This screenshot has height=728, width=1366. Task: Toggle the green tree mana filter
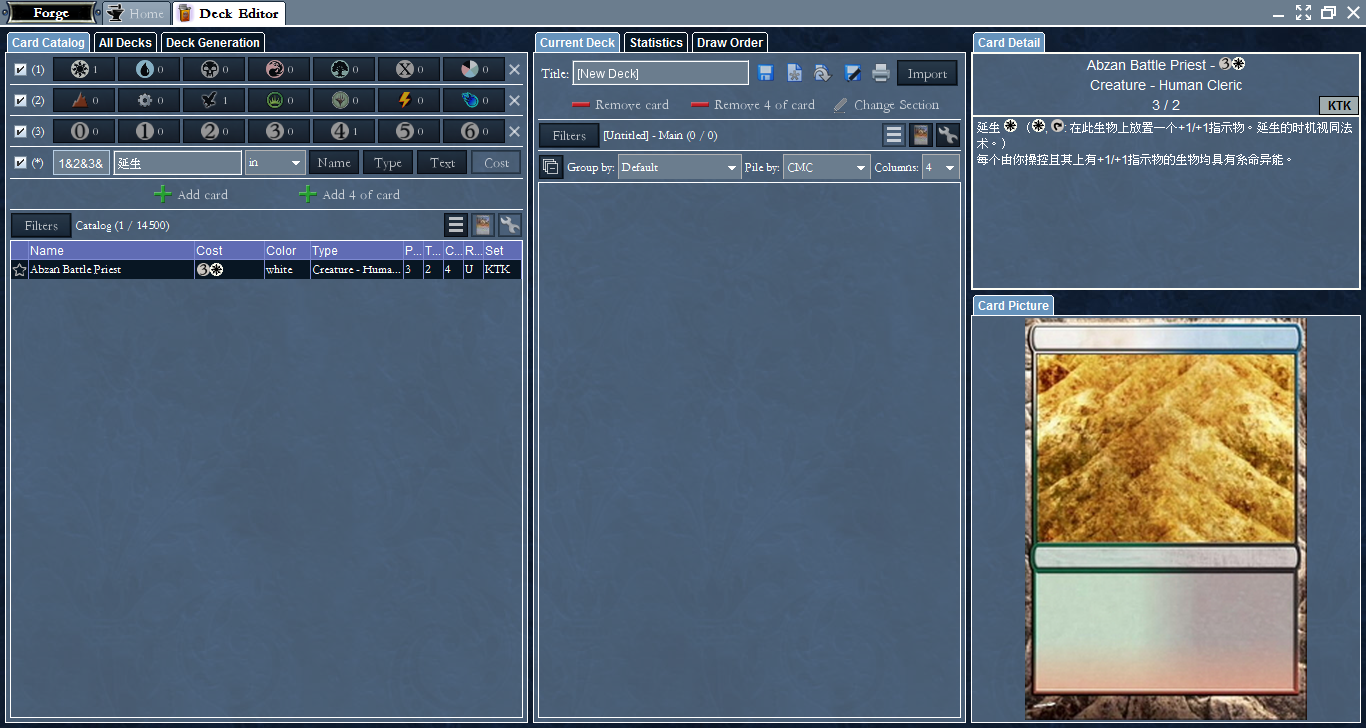(344, 70)
